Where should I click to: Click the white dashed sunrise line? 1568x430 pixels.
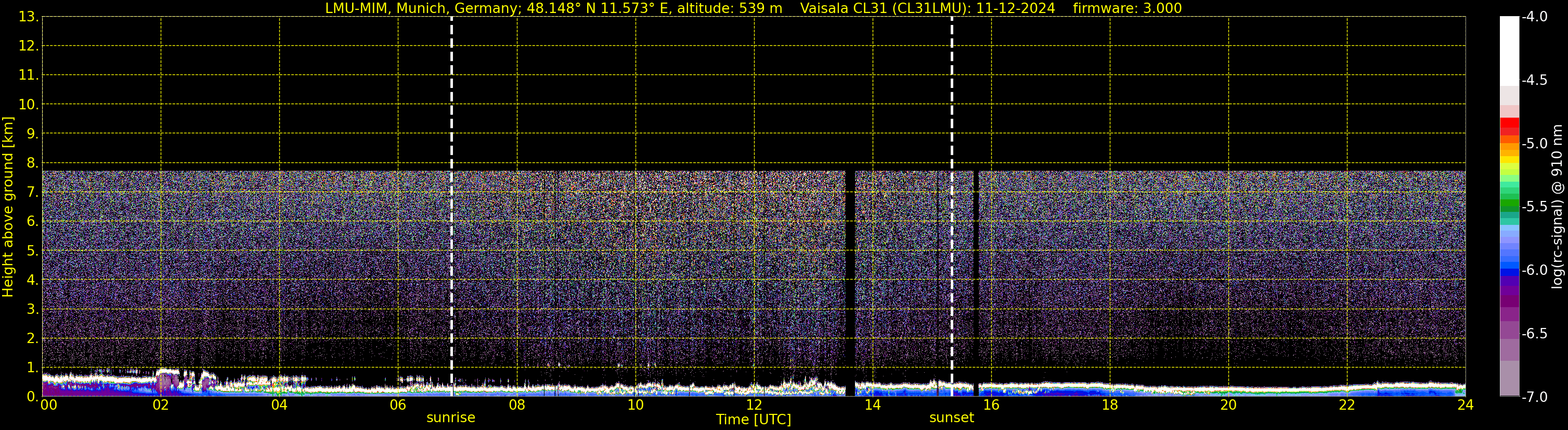[451, 207]
